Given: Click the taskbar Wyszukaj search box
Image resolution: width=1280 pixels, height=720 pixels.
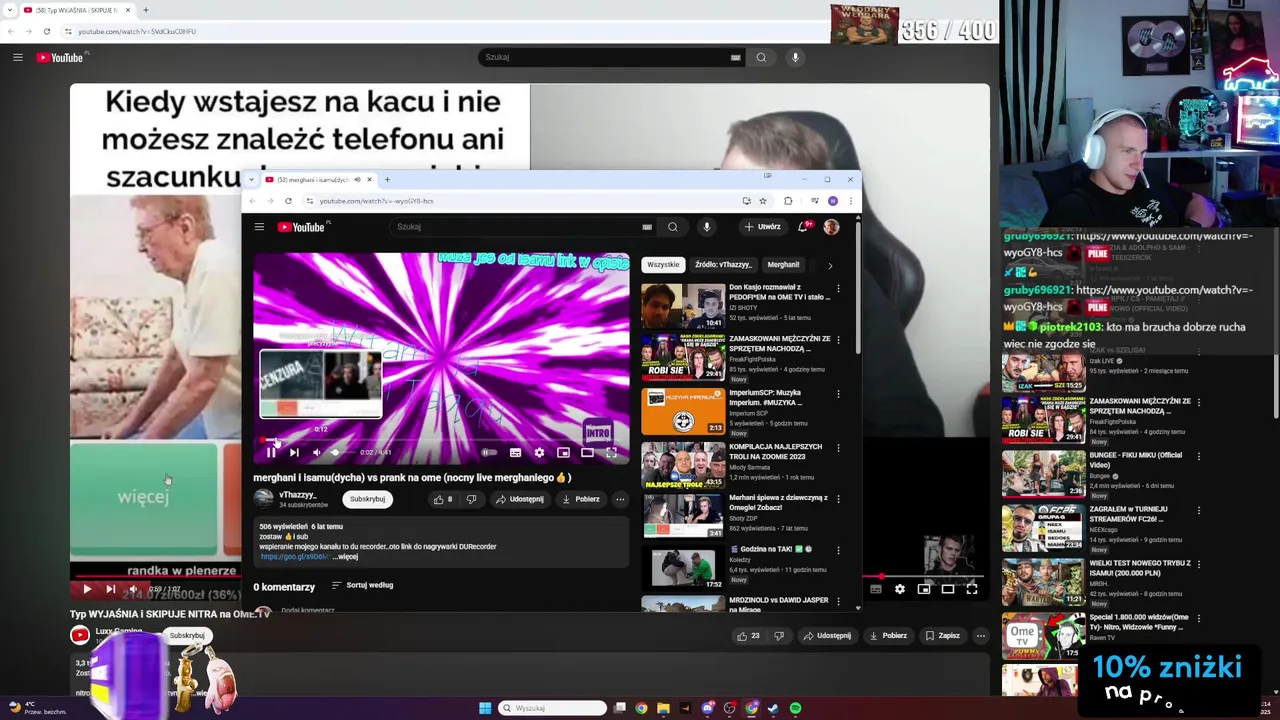Looking at the screenshot, I should pyautogui.click(x=553, y=708).
